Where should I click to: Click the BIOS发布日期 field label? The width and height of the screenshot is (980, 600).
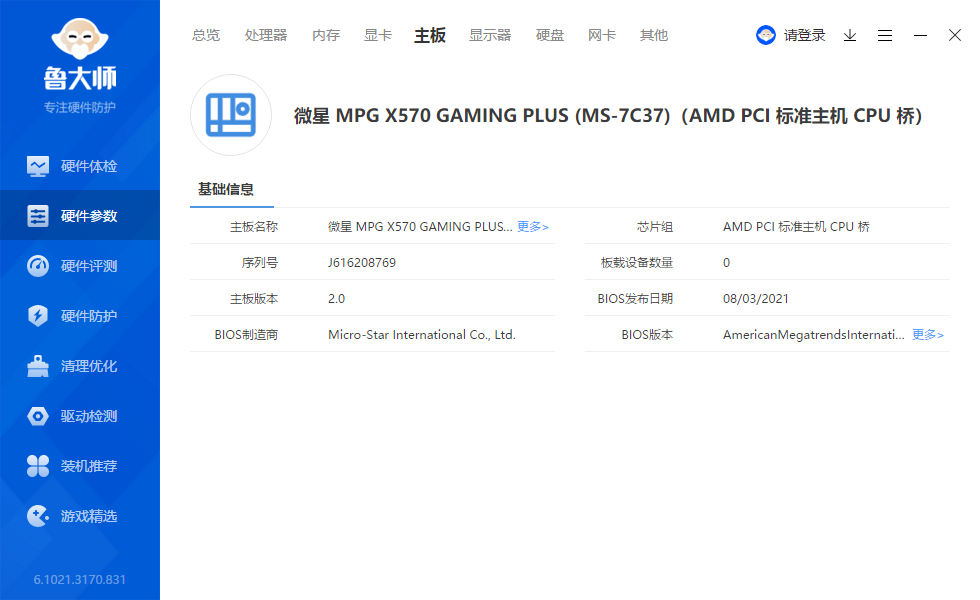[x=635, y=299]
